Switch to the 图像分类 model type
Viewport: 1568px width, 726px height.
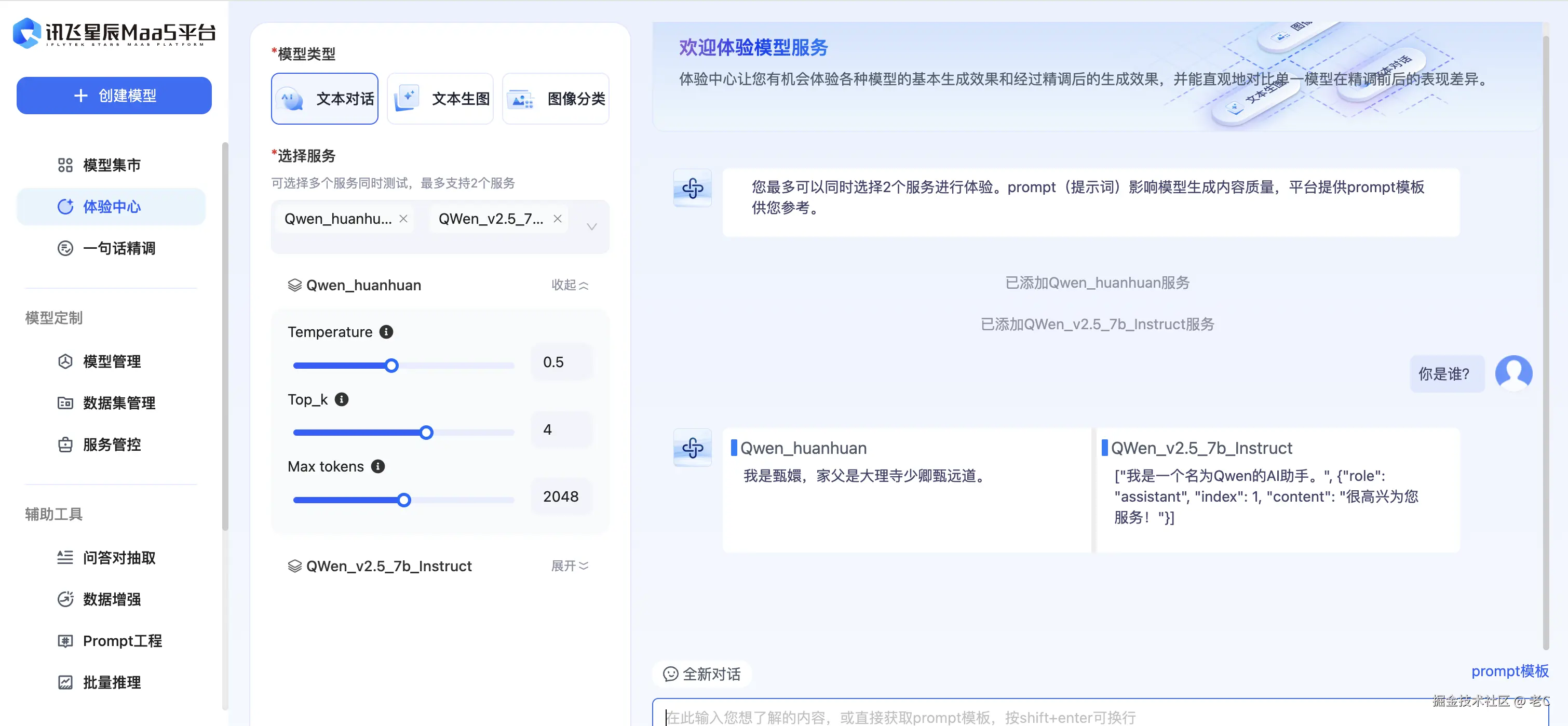tap(555, 98)
